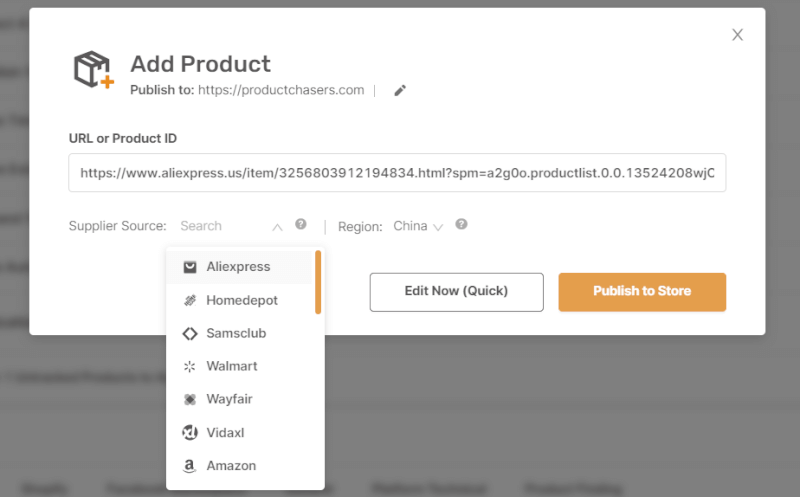Screen dimensions: 800x497
Task: Click the Walmart spark icon in list
Action: tap(190, 366)
